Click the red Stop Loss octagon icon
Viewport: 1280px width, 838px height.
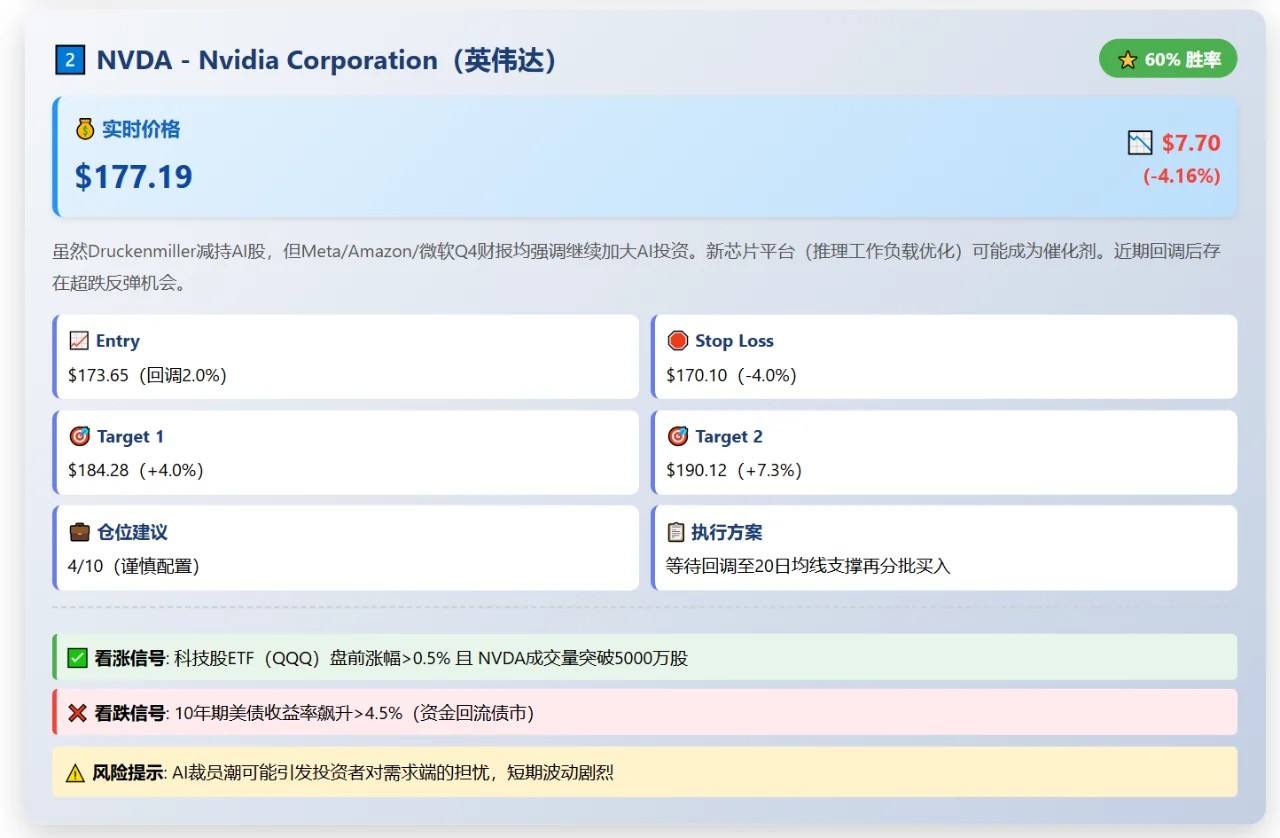677,341
